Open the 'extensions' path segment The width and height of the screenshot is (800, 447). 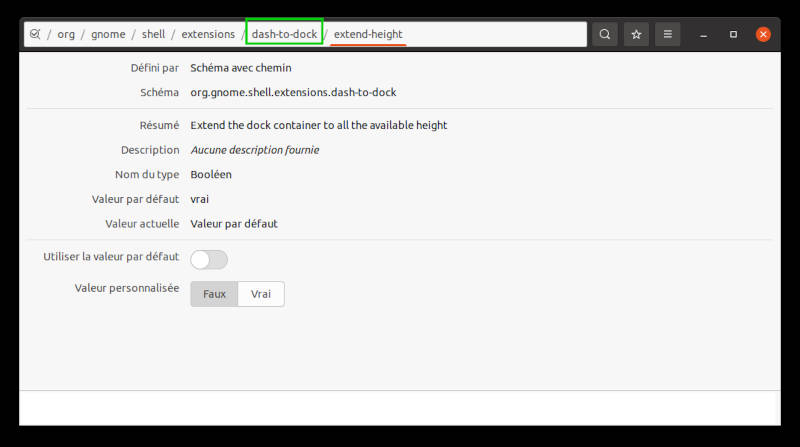click(x=208, y=34)
